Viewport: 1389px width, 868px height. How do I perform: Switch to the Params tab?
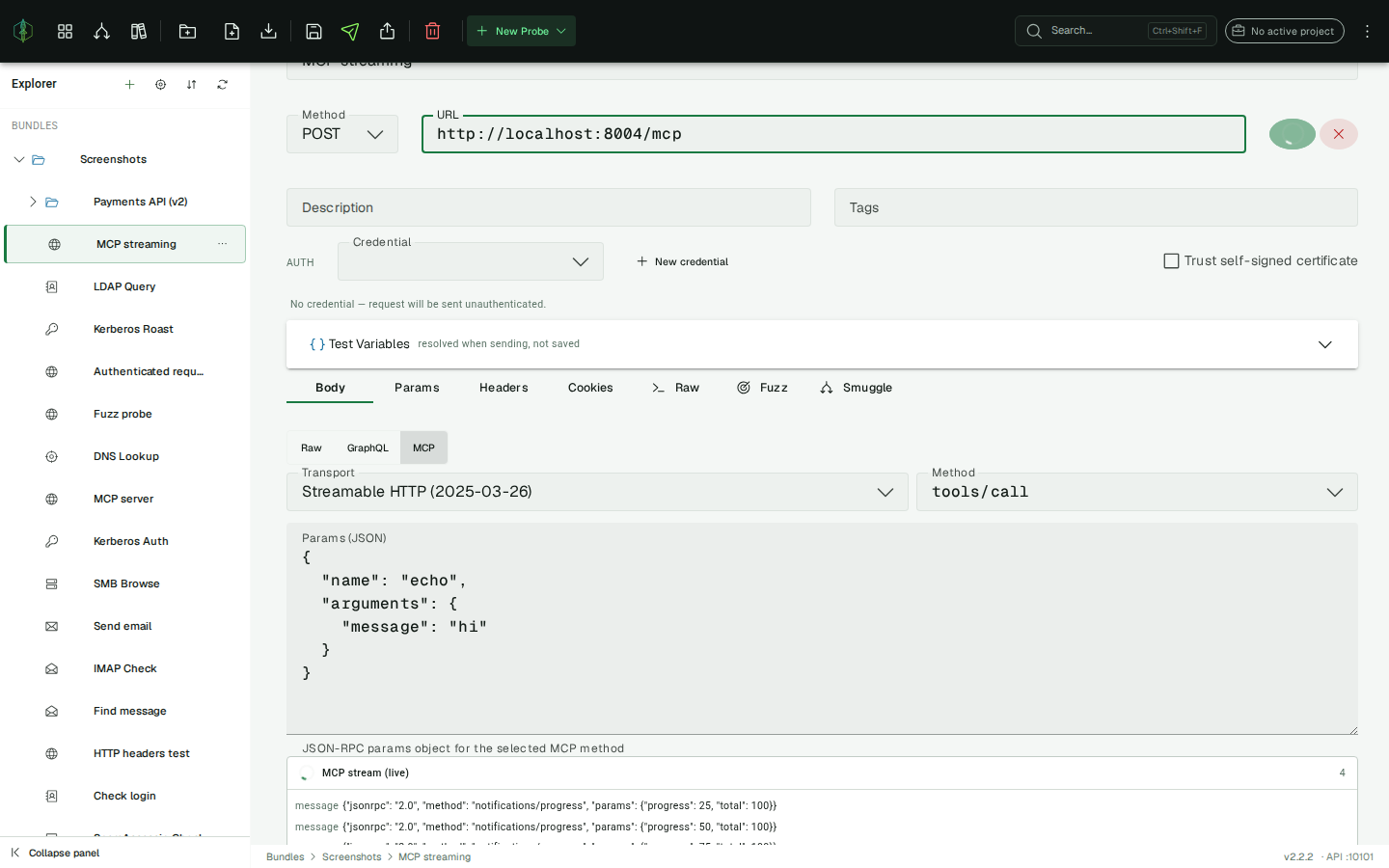pos(417,388)
